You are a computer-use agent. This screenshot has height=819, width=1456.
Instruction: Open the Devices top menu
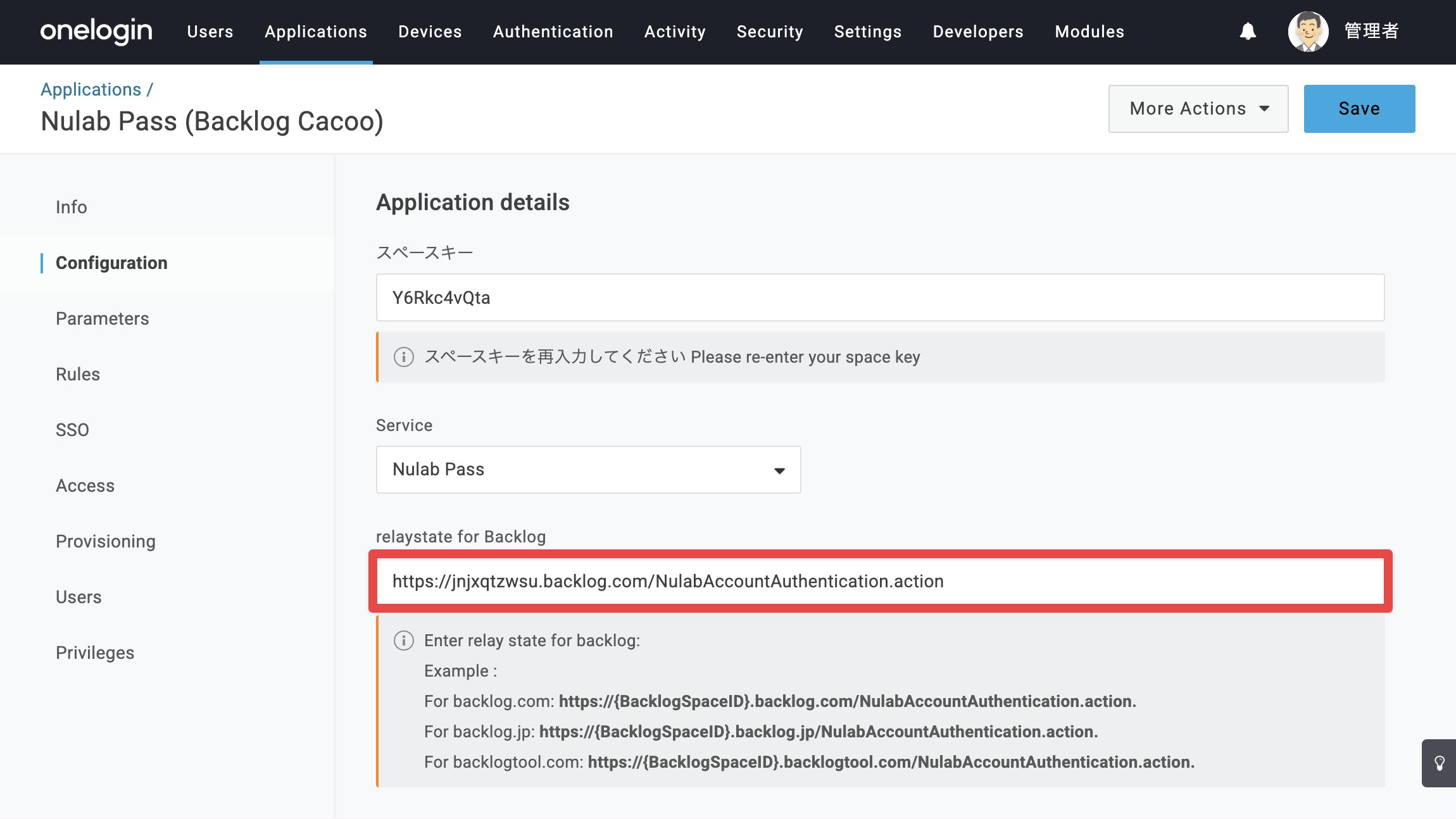430,32
